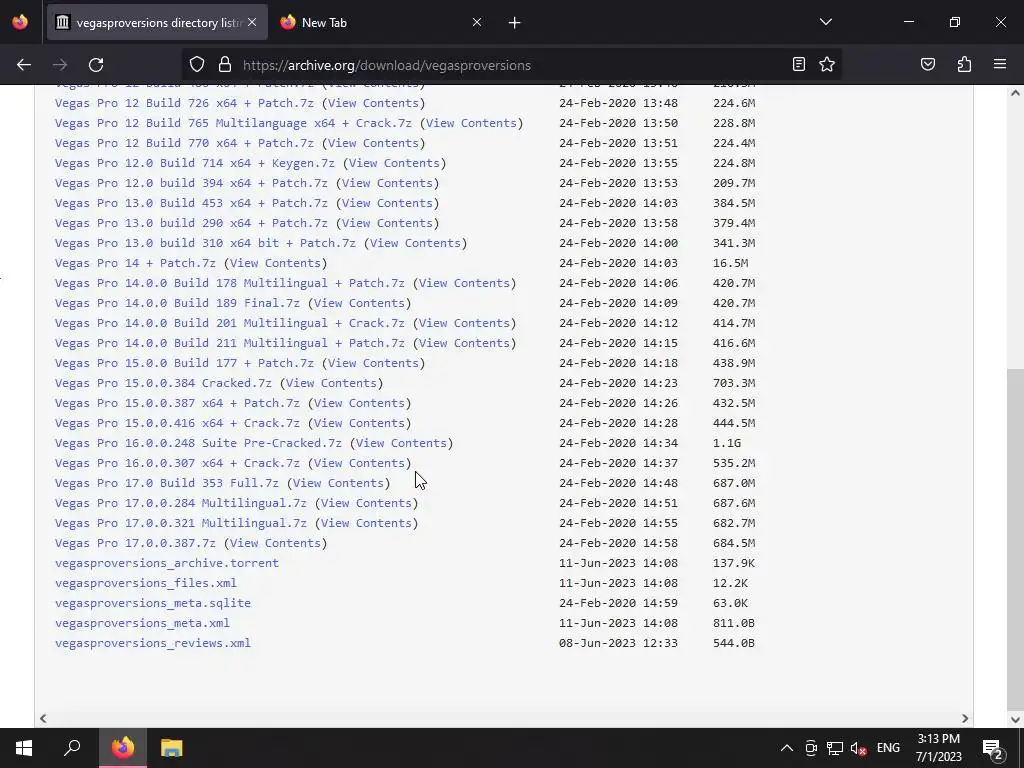Switch to the New Tab tab

coord(381,22)
